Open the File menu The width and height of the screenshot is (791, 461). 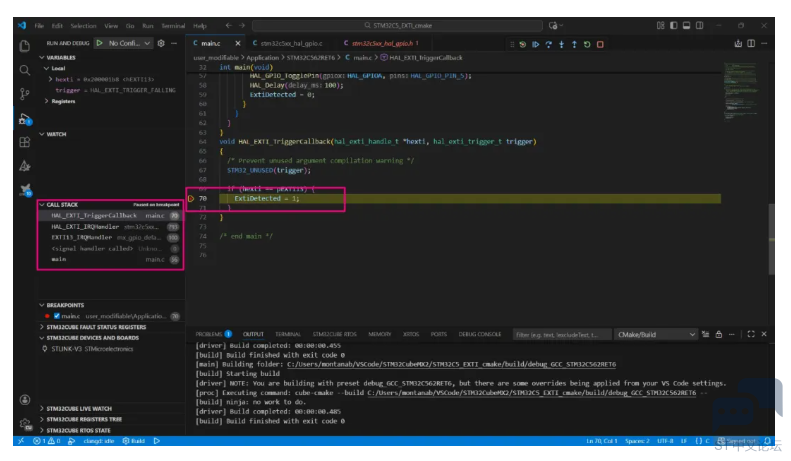tap(39, 26)
